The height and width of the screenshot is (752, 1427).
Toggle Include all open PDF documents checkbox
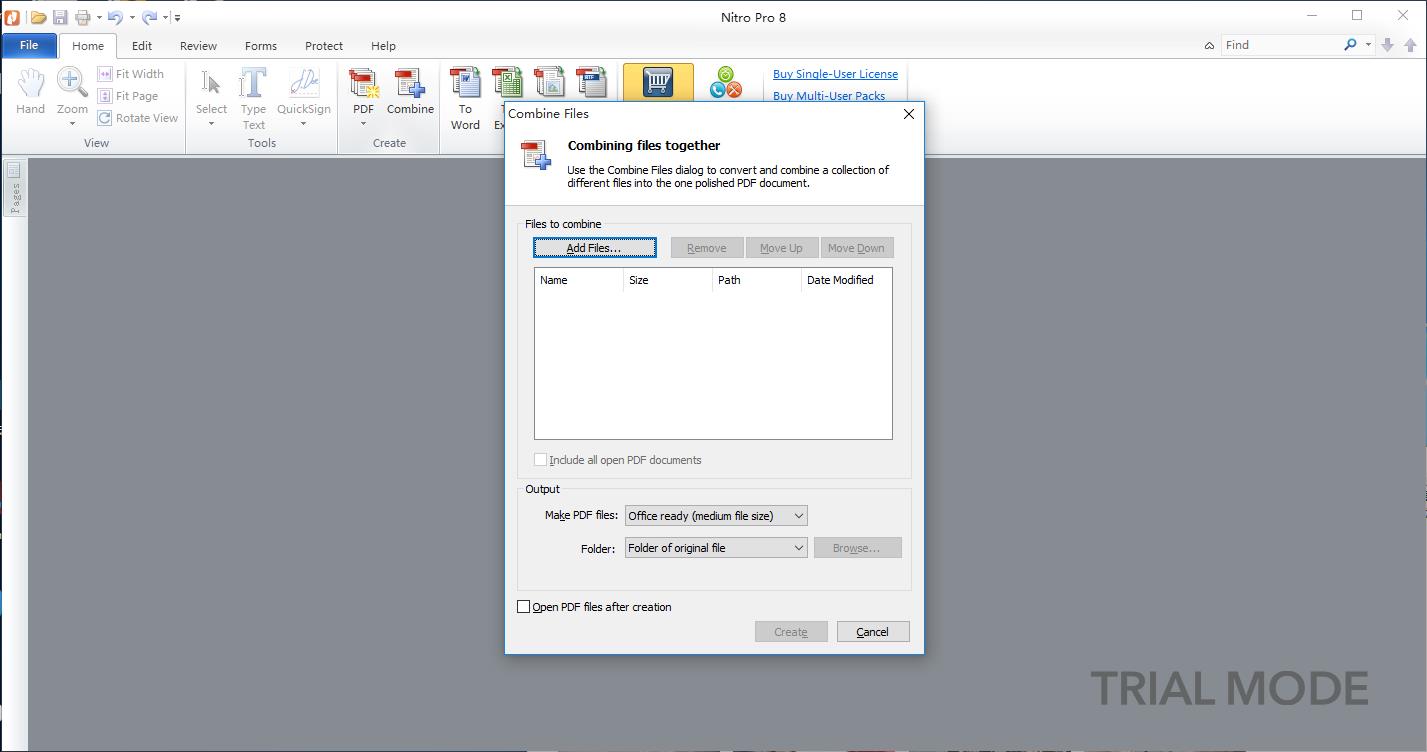point(540,460)
